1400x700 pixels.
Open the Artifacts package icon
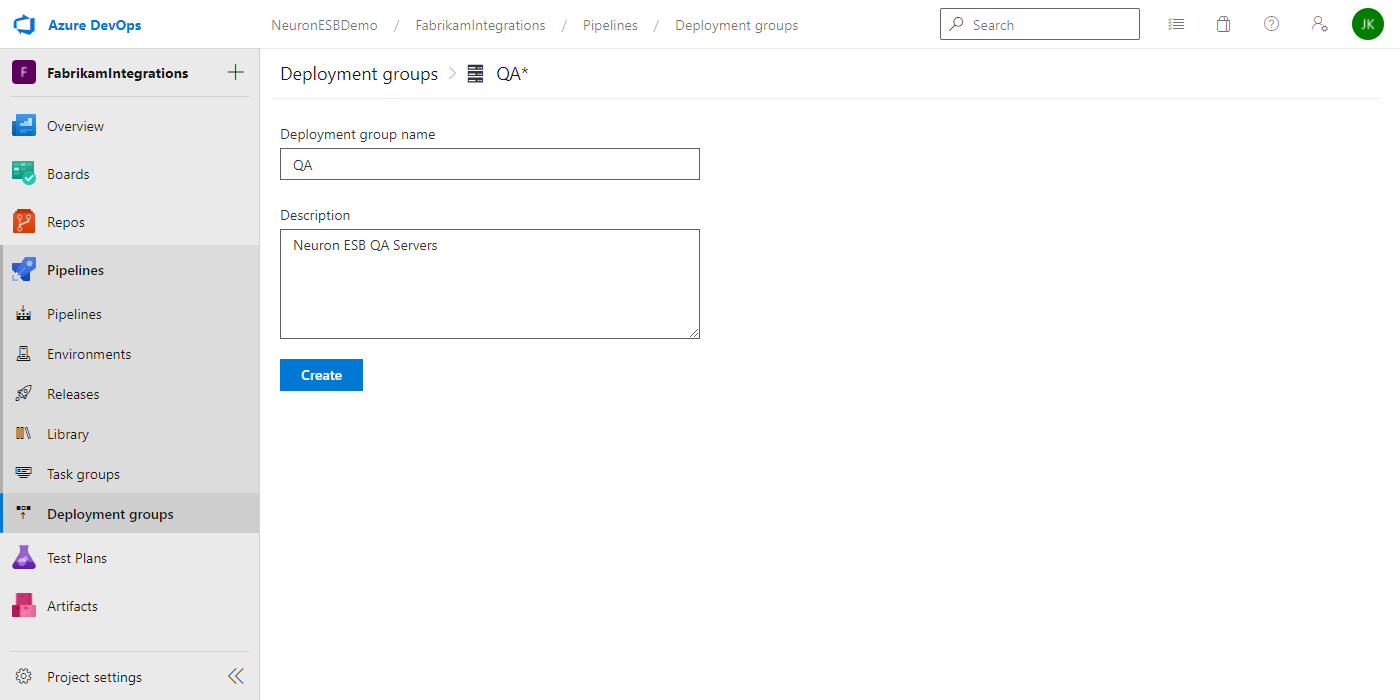[x=24, y=606]
